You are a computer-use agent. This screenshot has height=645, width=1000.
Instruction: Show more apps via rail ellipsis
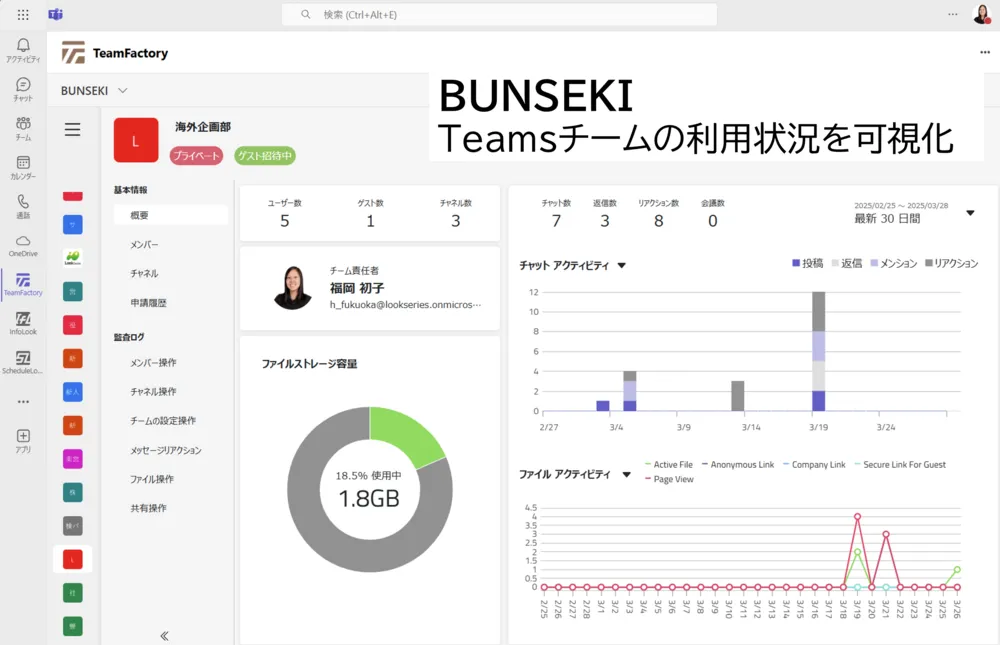click(23, 401)
